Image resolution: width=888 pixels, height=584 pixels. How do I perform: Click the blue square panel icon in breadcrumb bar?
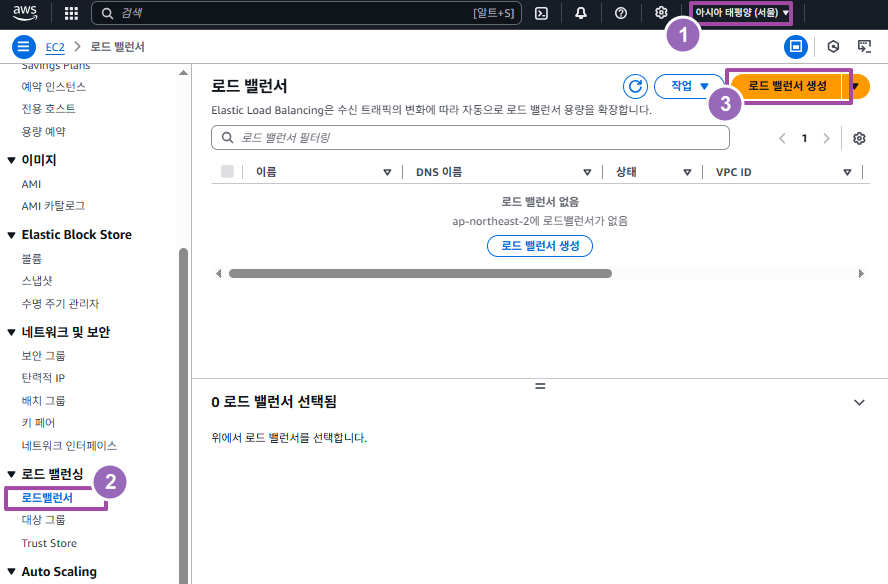click(796, 46)
